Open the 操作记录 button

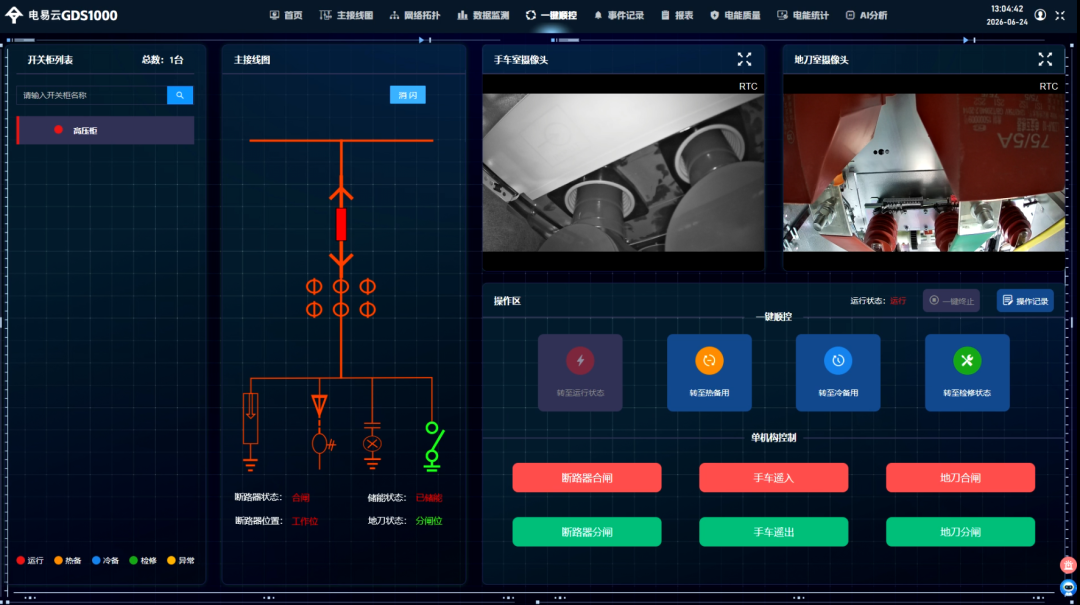[x=1025, y=300]
